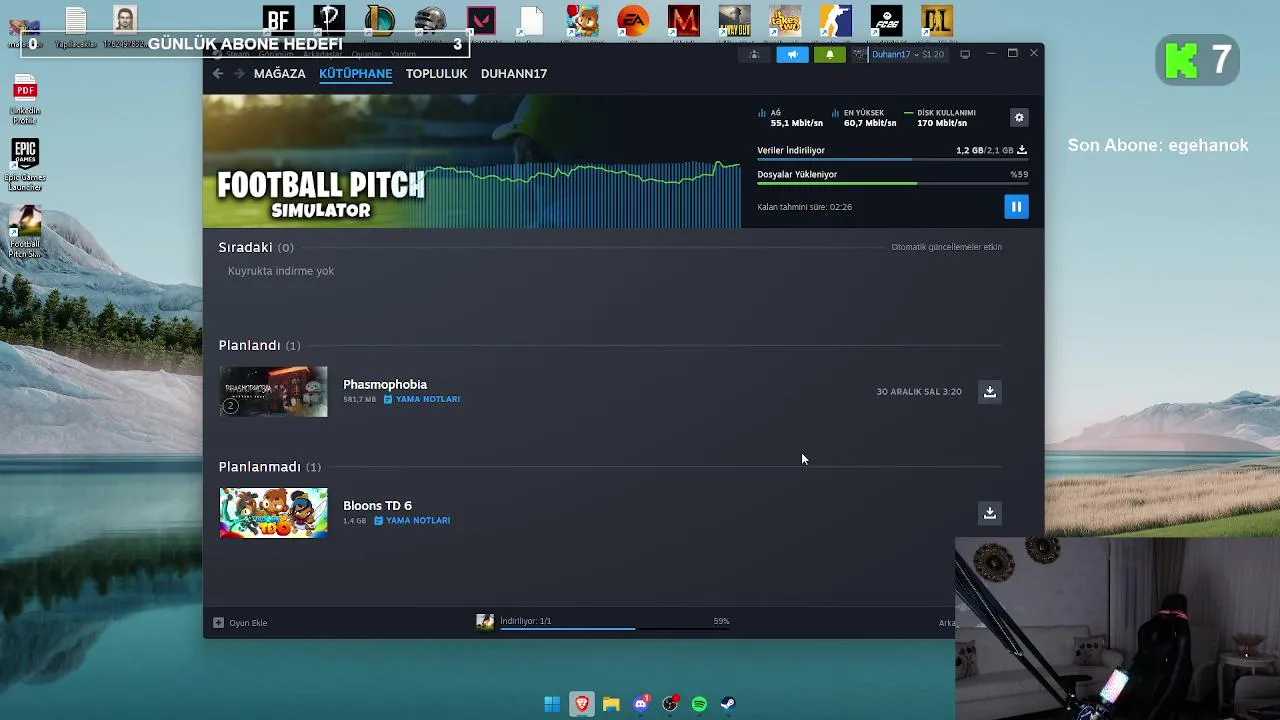Screen dimensions: 1280x720
Task: Open Discord from taskbar
Action: 641,704
